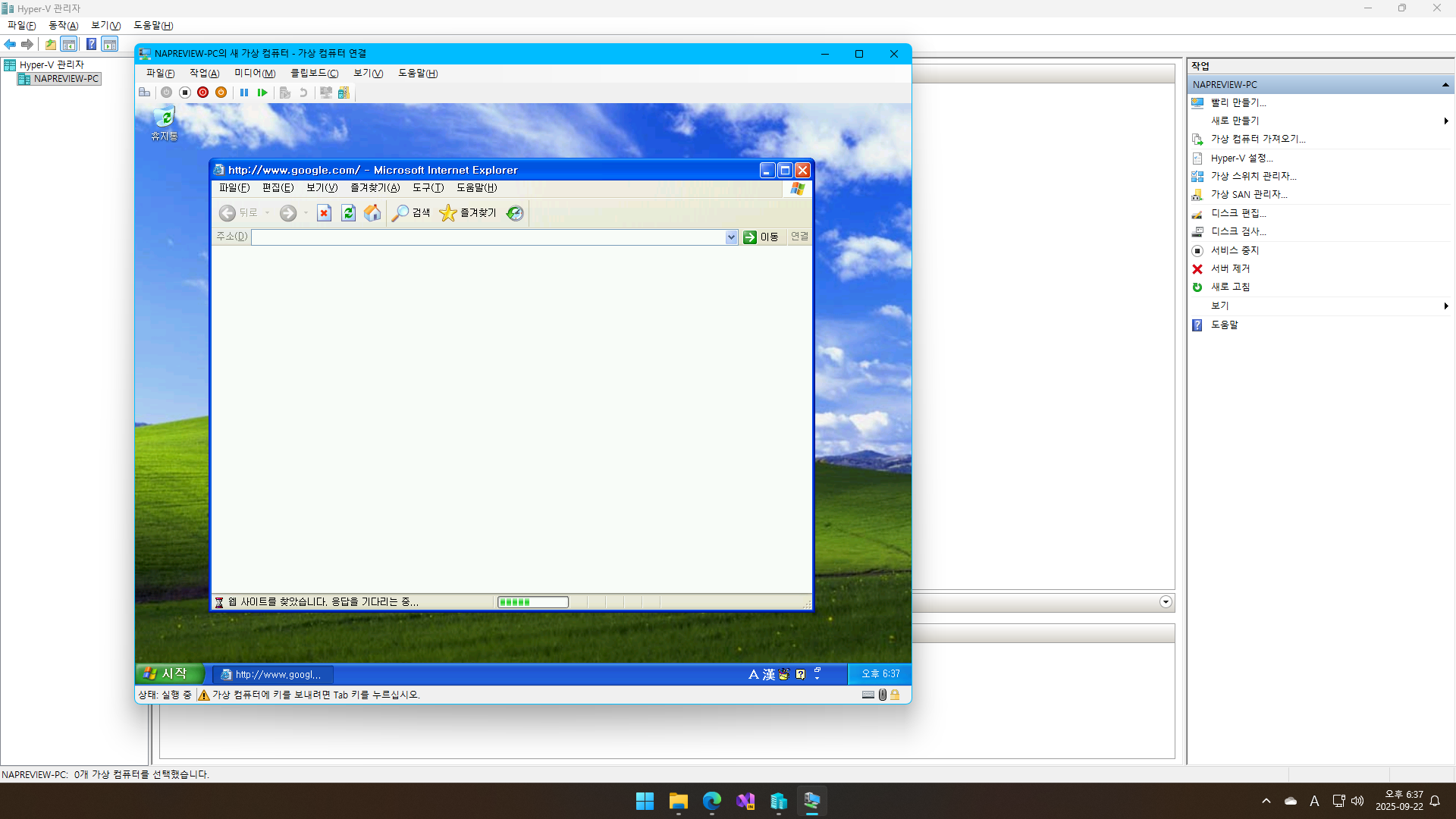Reset the VM with the green play icon
The height and width of the screenshot is (819, 1456).
coord(262,93)
